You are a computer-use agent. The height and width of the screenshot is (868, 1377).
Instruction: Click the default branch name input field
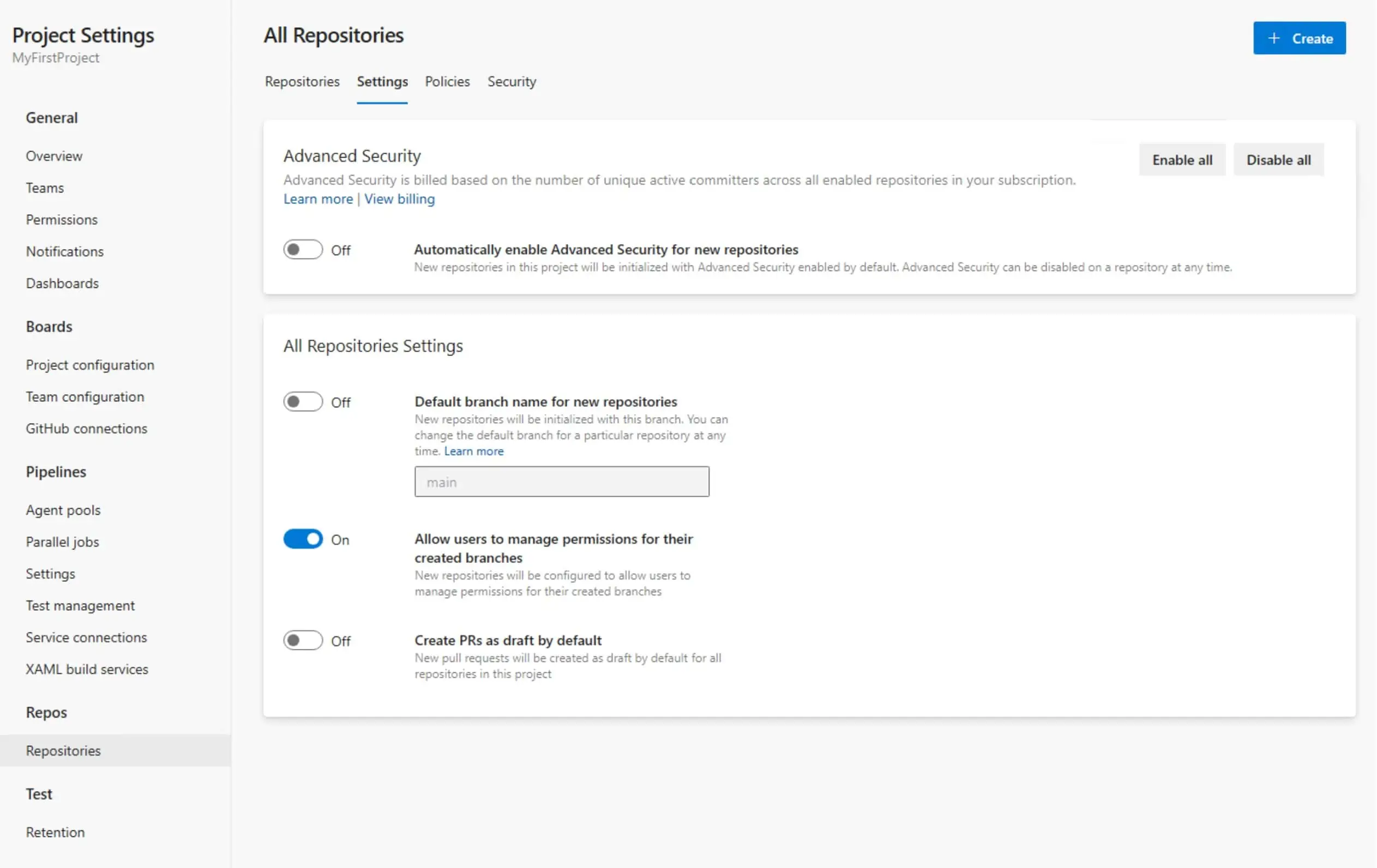click(x=562, y=481)
